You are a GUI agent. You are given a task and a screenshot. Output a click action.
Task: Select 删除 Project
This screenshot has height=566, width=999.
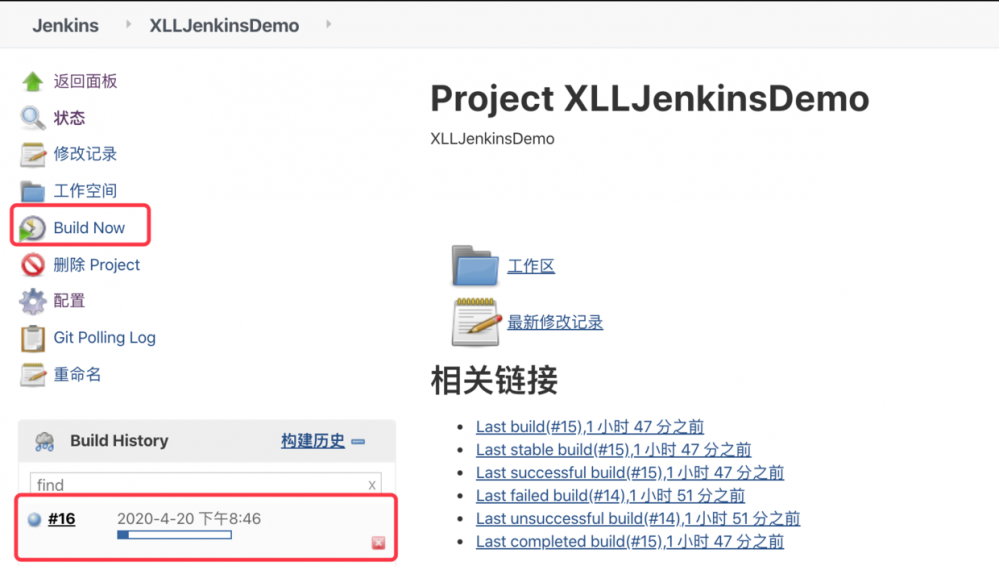pyautogui.click(x=97, y=265)
